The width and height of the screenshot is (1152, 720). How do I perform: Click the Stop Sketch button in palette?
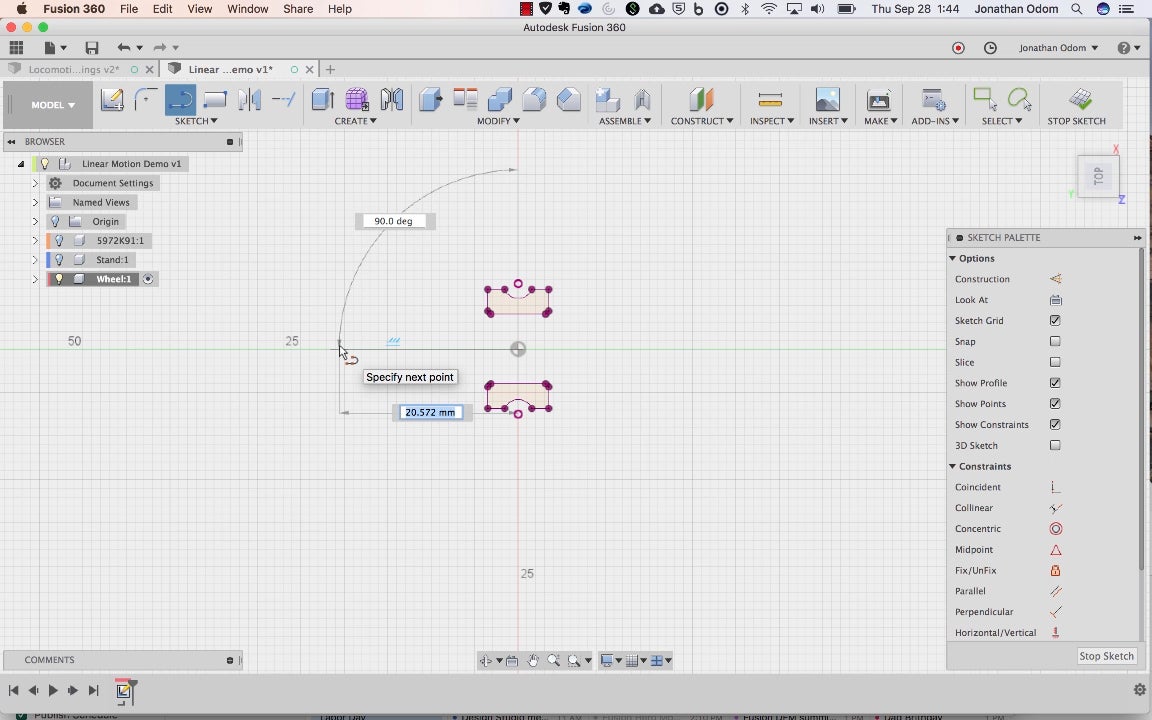(1106, 656)
